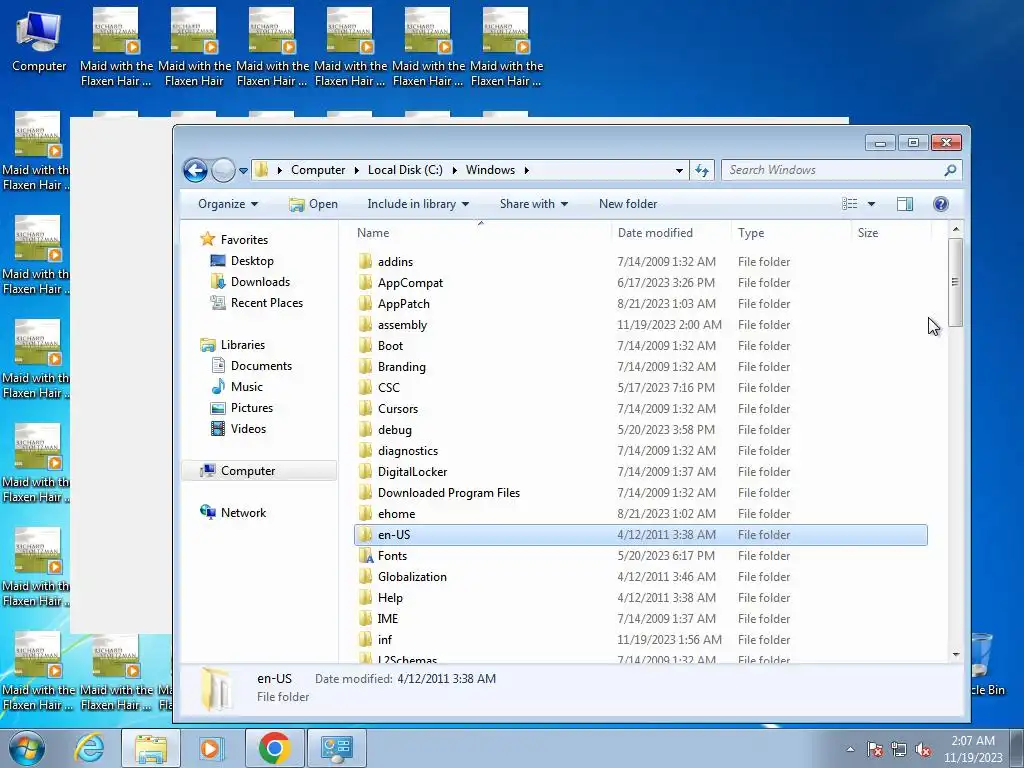Viewport: 1024px width, 768px height.
Task: Open the view options dropdown arrow
Action: [871, 204]
